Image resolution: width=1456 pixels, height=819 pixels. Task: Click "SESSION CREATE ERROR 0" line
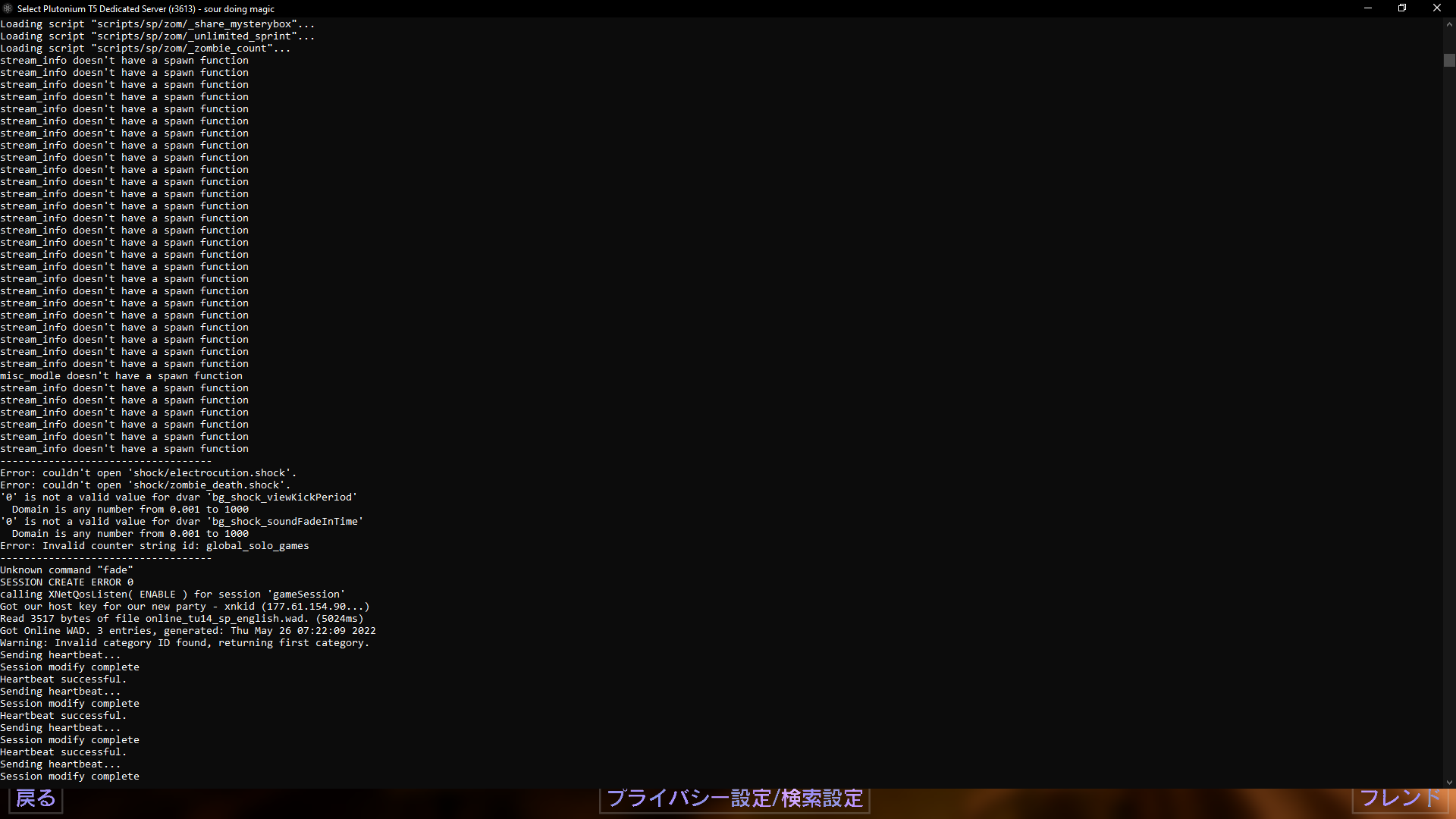click(x=66, y=582)
